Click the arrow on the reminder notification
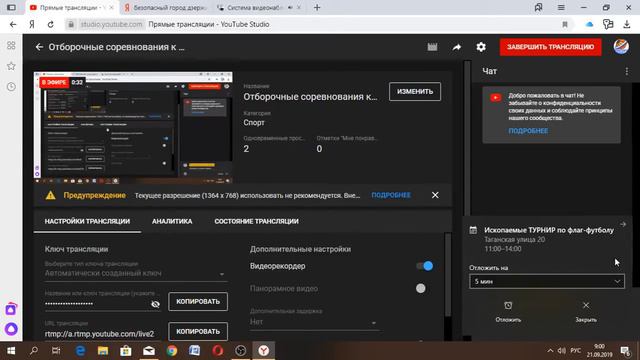Screen dimensions: 640x360 point(623,224)
